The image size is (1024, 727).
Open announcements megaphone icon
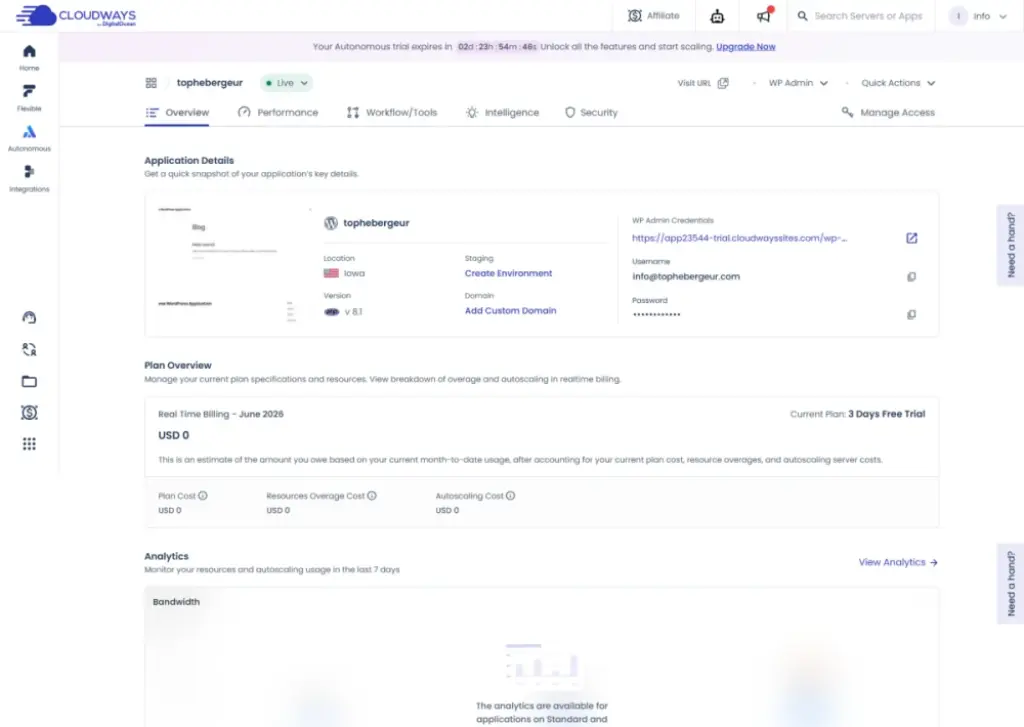(x=763, y=15)
